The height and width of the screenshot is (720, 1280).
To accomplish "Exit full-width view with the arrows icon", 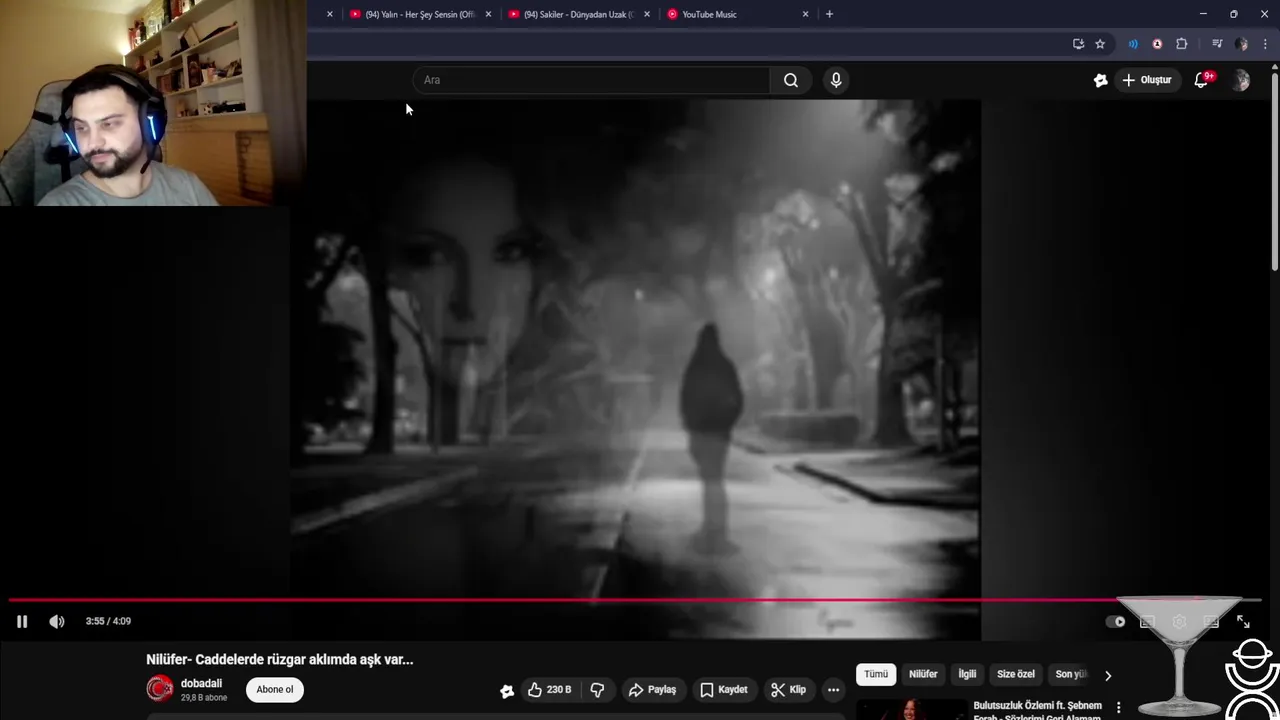I will (1243, 621).
